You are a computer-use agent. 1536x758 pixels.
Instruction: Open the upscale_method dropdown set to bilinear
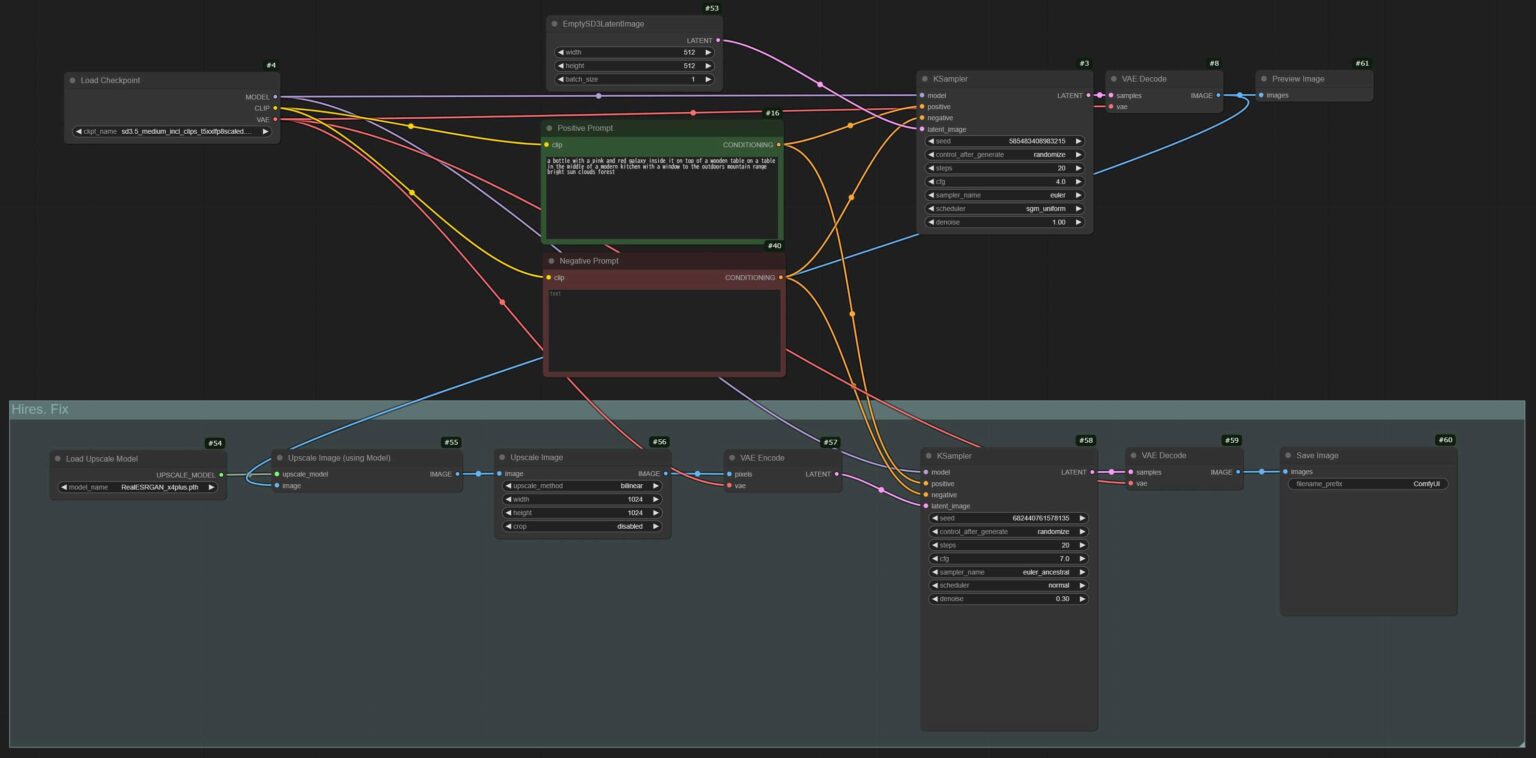582,486
